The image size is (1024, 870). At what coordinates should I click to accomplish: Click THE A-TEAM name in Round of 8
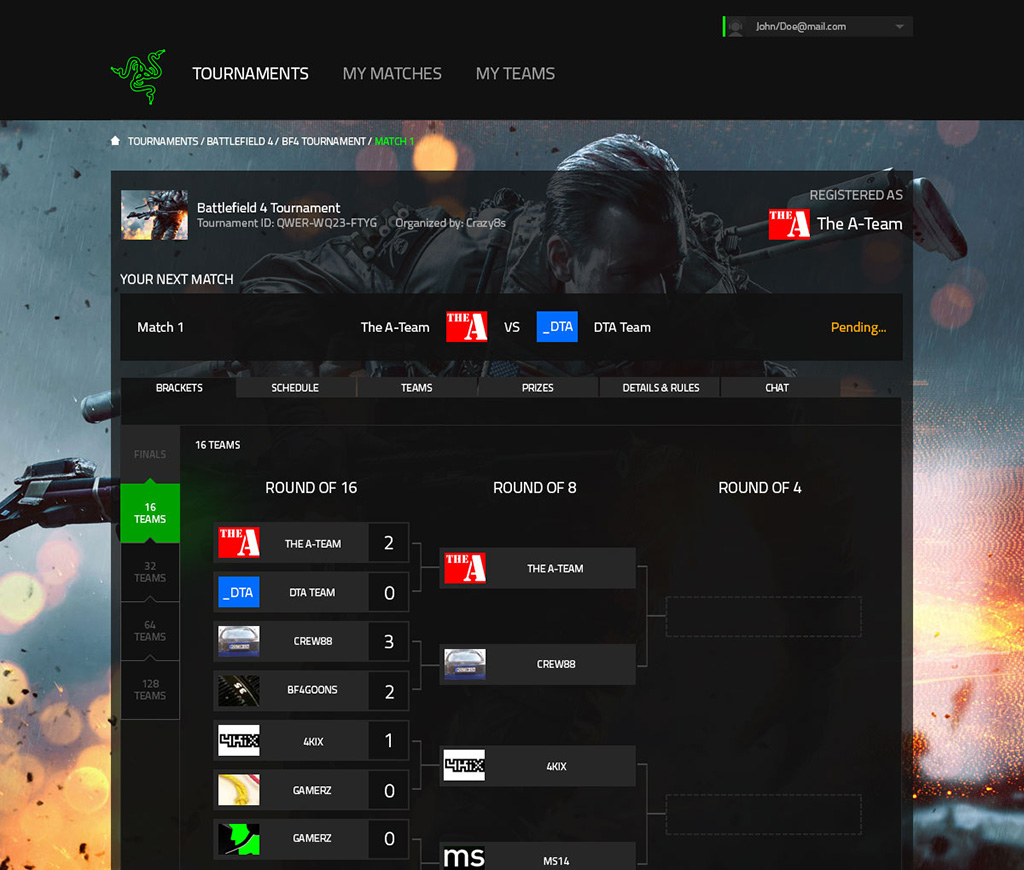pyautogui.click(x=555, y=568)
